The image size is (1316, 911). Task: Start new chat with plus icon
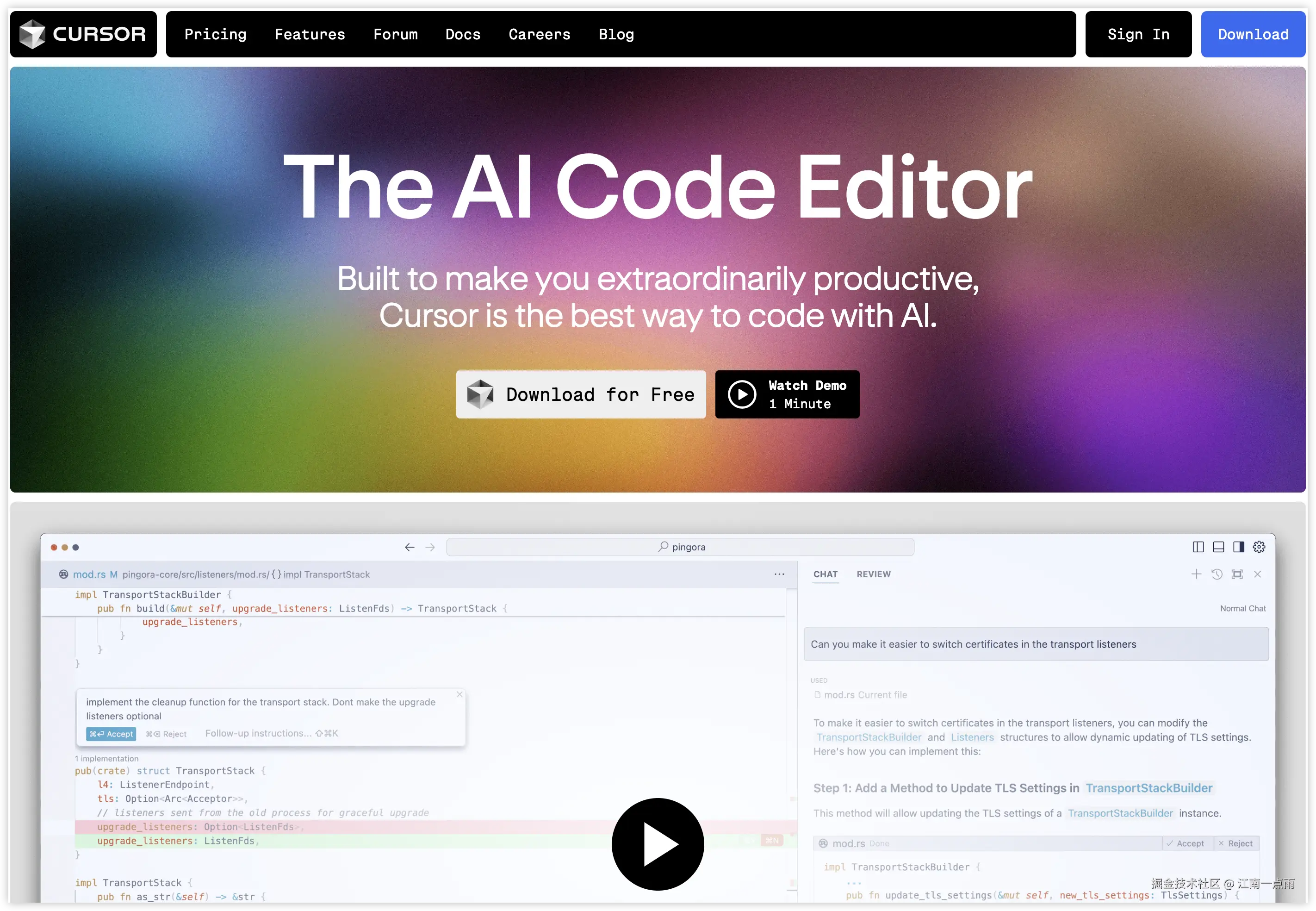pyautogui.click(x=1196, y=574)
